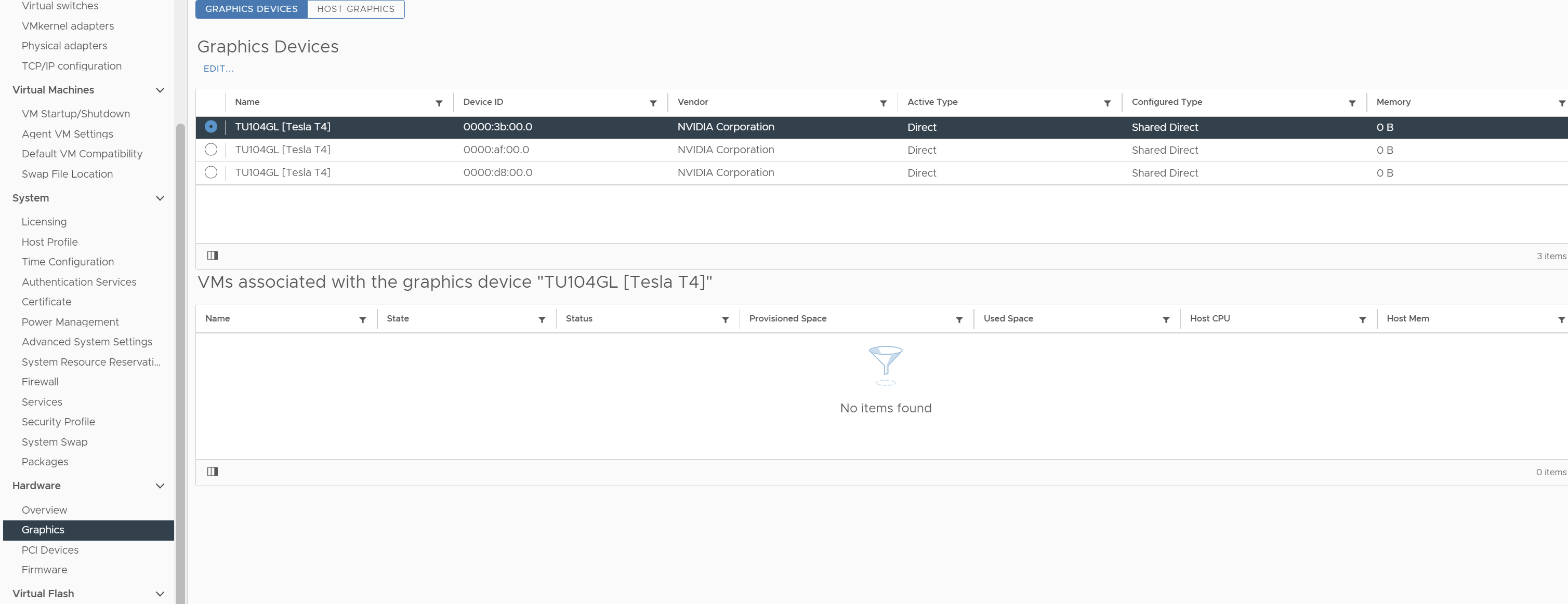Image resolution: width=1568 pixels, height=604 pixels.
Task: Collapse the Virtual Machines section
Action: pyautogui.click(x=160, y=90)
